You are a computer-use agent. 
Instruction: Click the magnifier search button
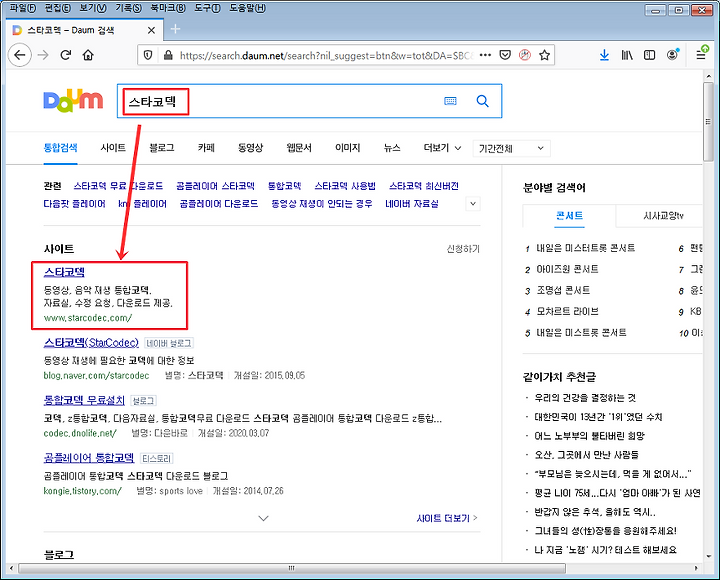[482, 101]
